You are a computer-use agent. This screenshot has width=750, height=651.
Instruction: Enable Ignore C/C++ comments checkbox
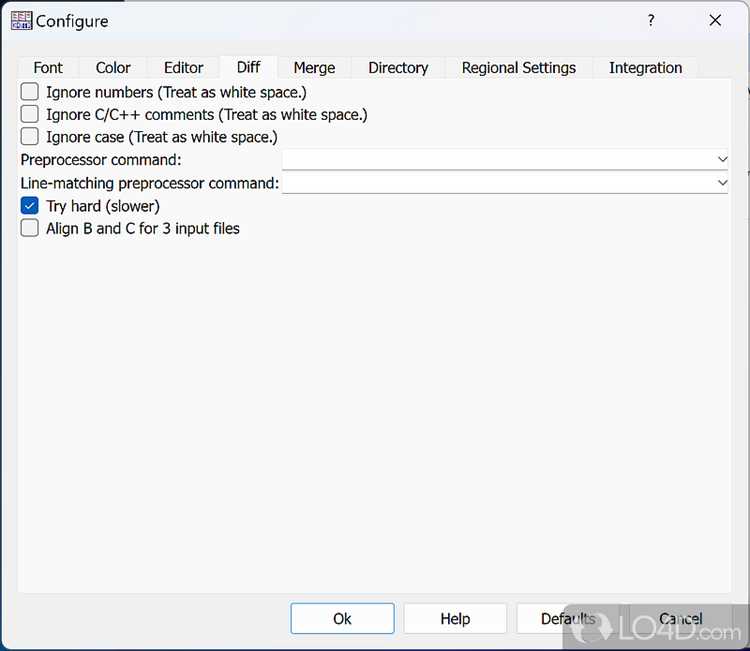(x=30, y=114)
